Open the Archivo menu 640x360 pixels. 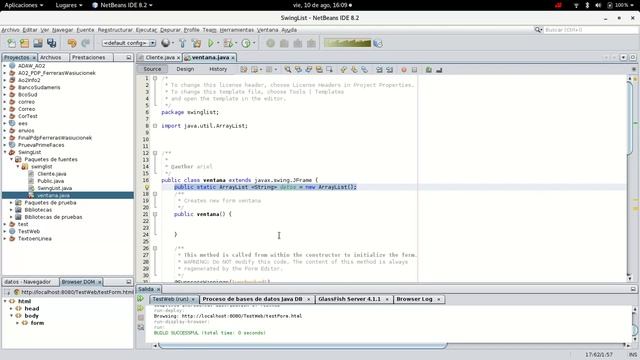tap(10, 30)
